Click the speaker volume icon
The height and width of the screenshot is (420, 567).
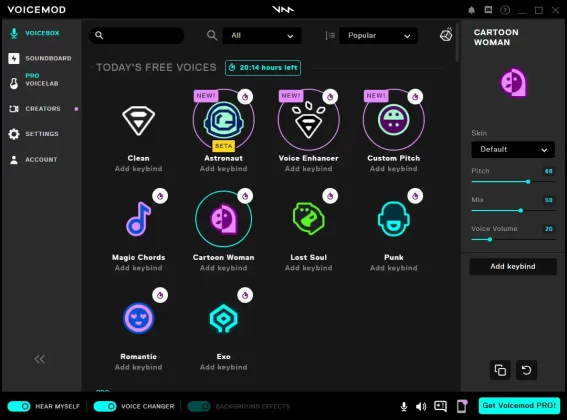coord(421,407)
